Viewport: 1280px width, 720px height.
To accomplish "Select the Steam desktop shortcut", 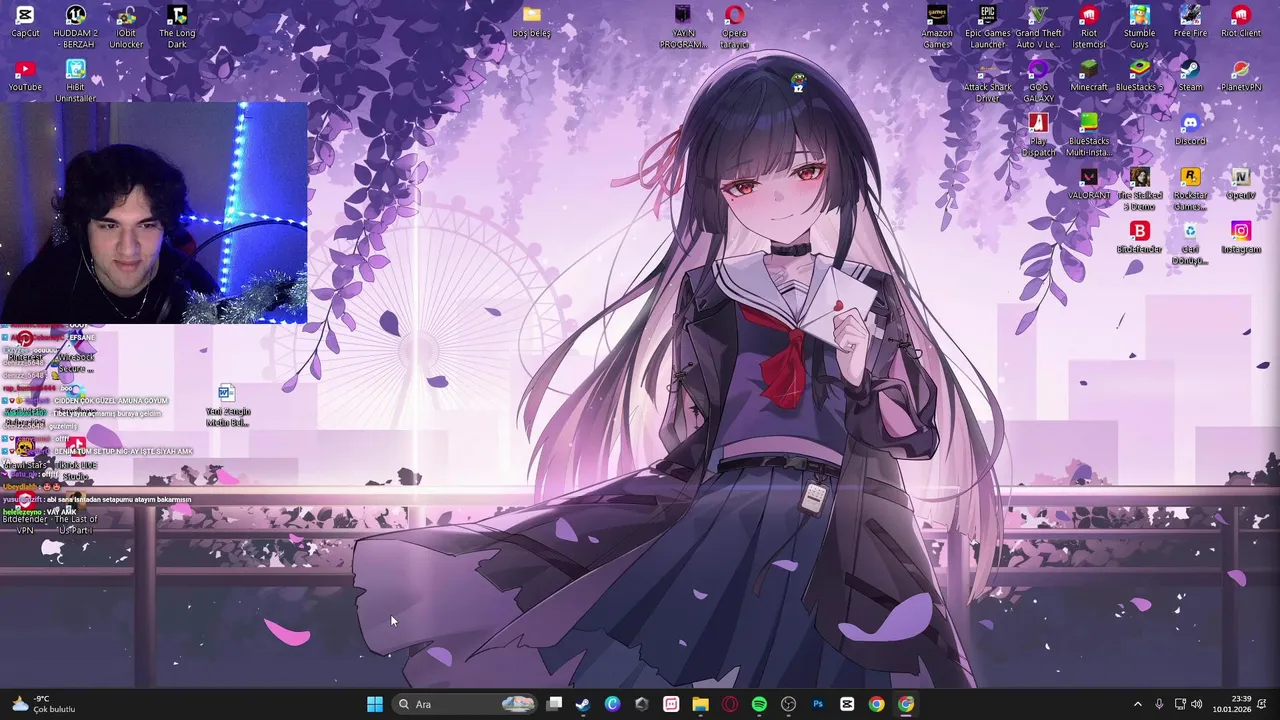I will (x=1190, y=76).
